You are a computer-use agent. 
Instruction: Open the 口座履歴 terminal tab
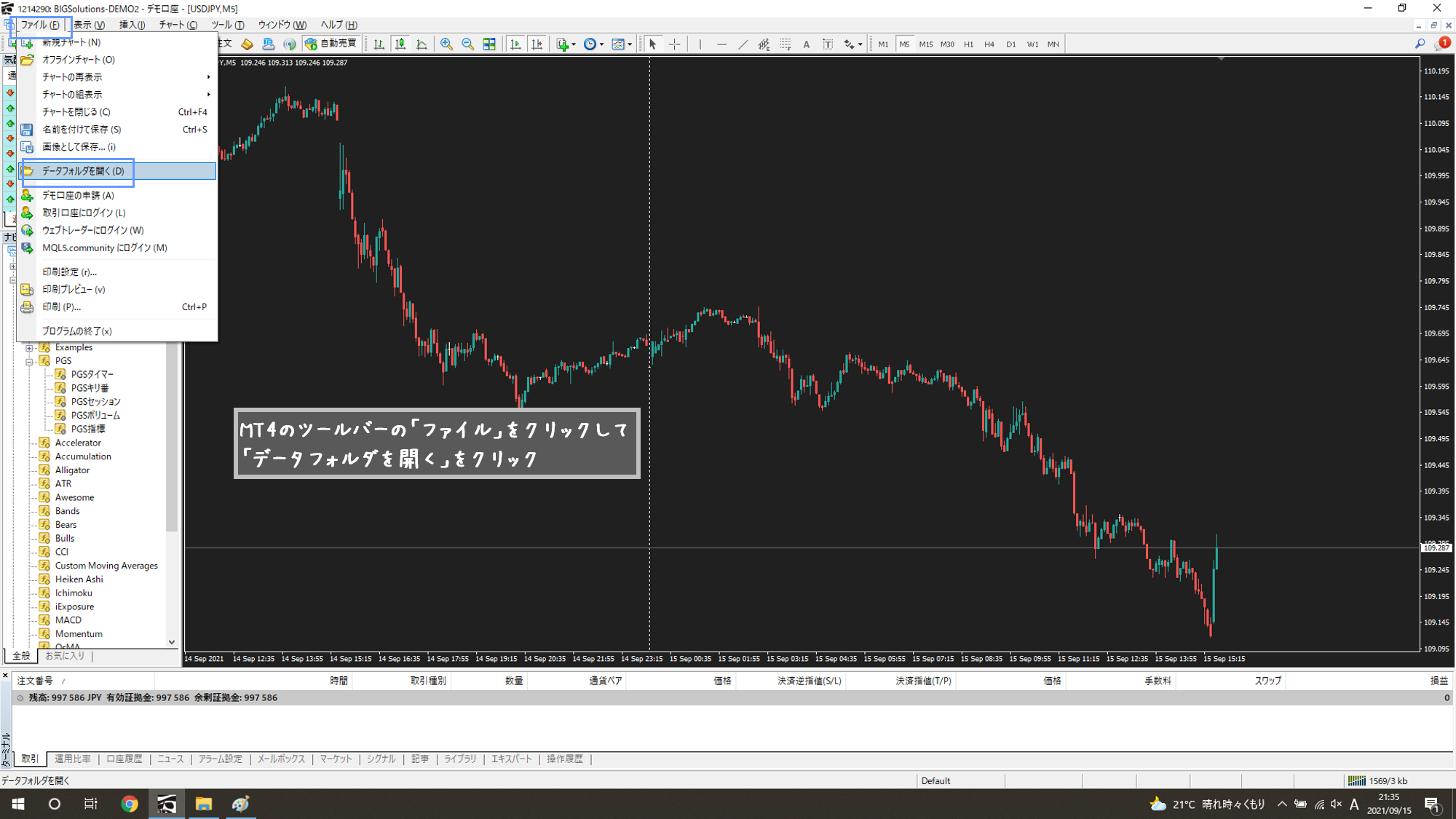click(124, 759)
